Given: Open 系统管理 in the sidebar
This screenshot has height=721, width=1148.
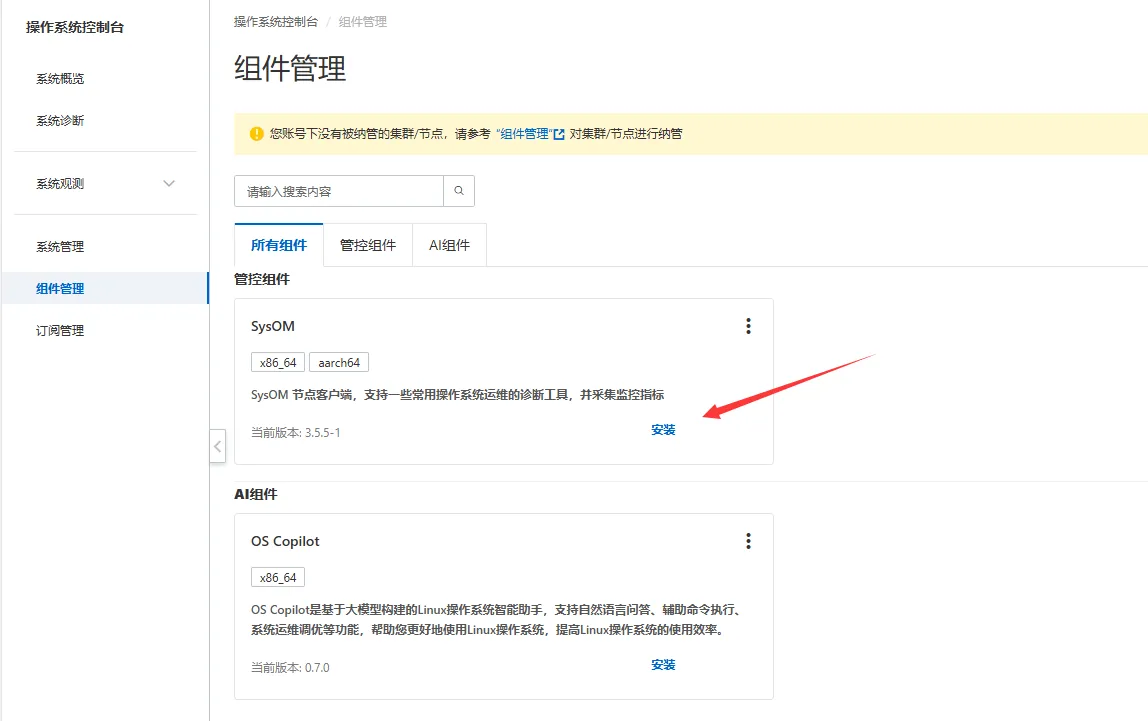Looking at the screenshot, I should (60, 247).
